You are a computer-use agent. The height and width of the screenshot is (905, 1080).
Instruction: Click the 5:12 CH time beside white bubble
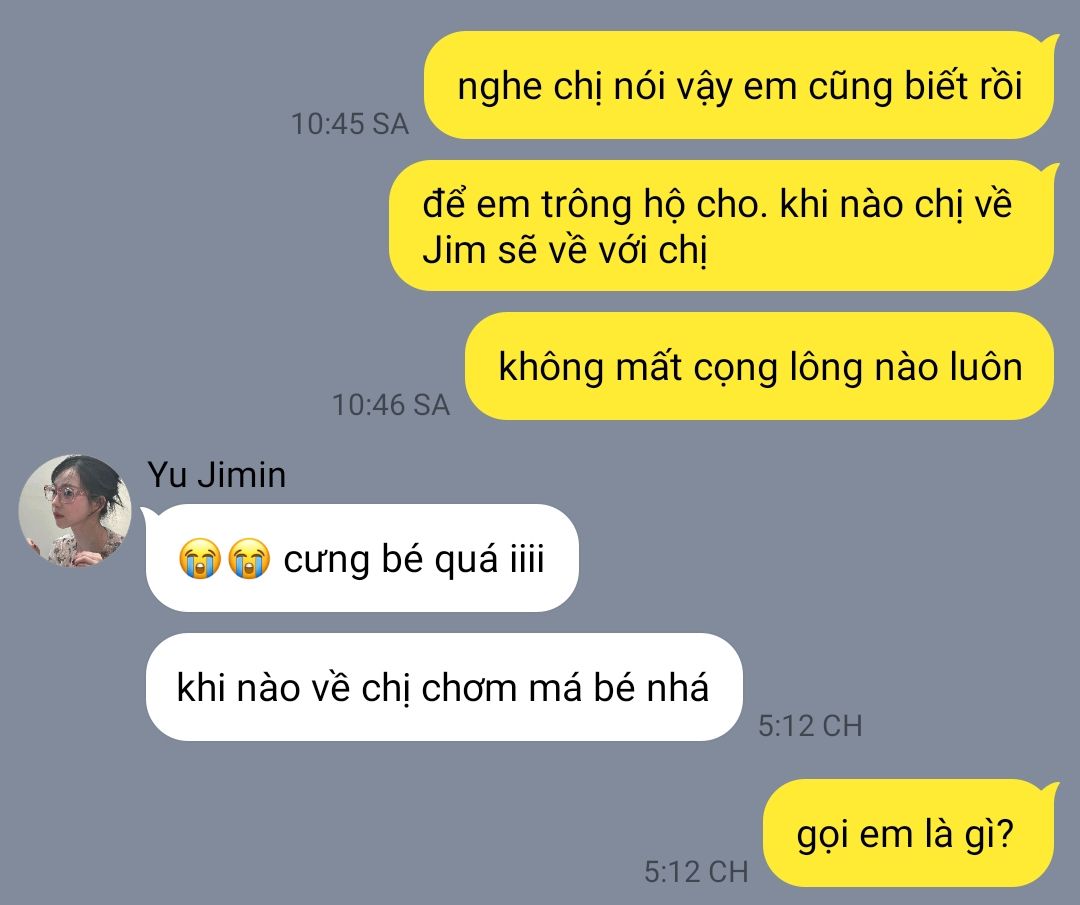click(x=810, y=726)
